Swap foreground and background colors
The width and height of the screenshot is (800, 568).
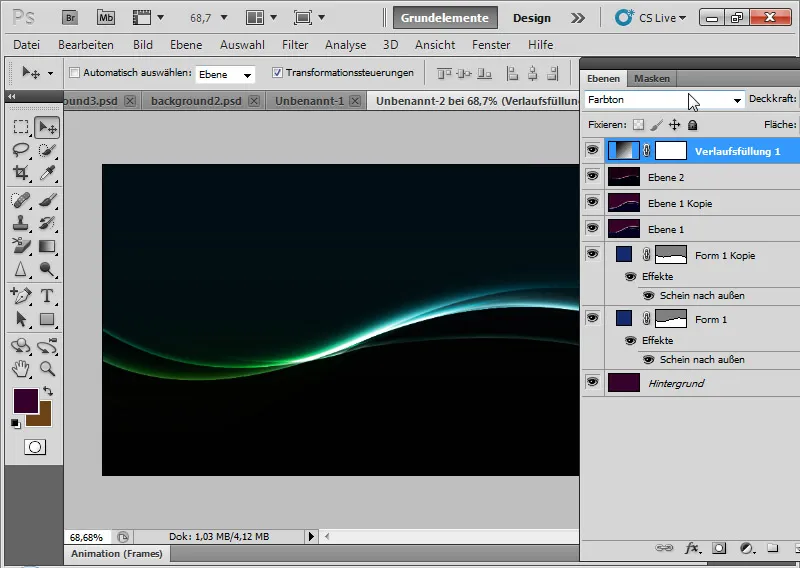(48, 391)
